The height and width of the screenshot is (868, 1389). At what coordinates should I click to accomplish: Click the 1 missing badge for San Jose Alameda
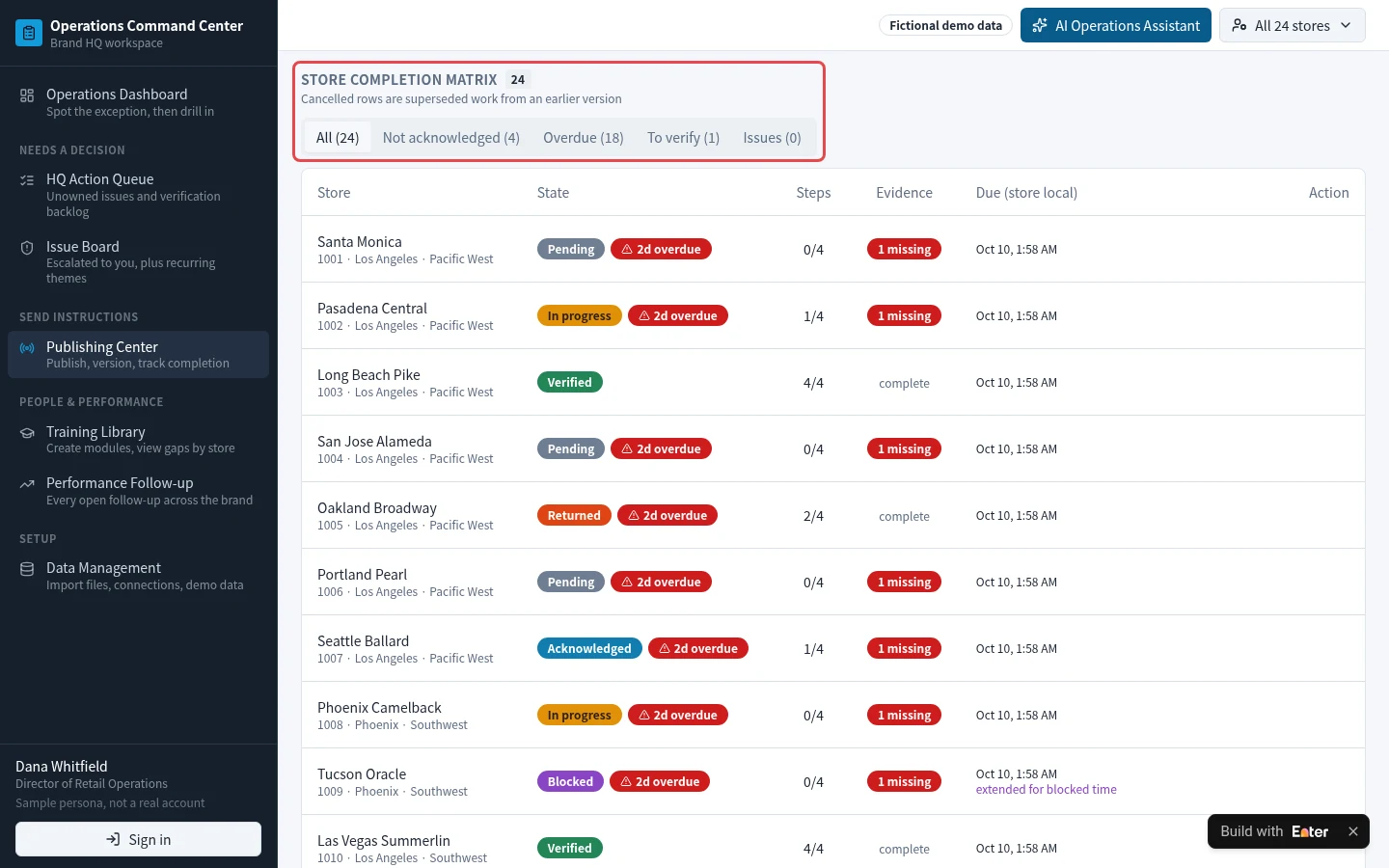point(904,448)
